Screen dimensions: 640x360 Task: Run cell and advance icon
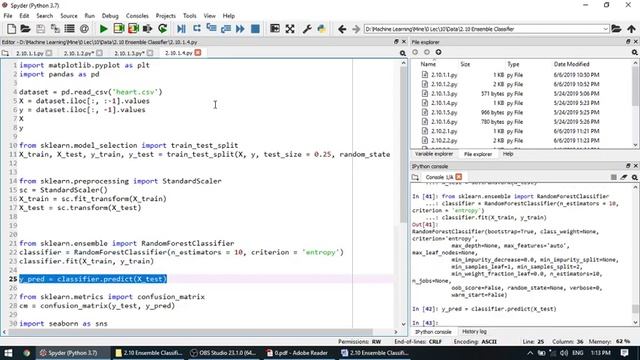[133, 29]
